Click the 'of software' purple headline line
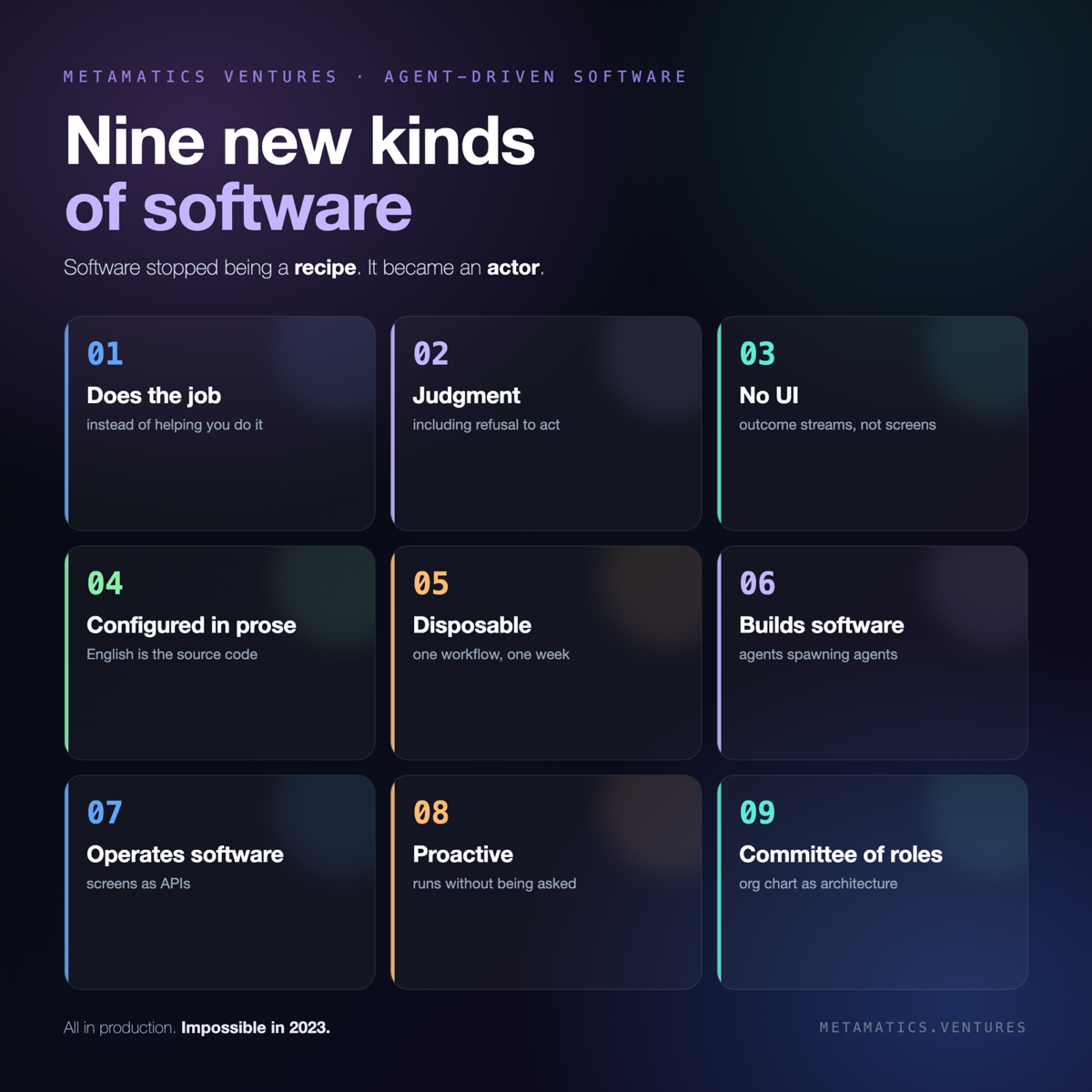This screenshot has height=1092, width=1092. coord(238,207)
